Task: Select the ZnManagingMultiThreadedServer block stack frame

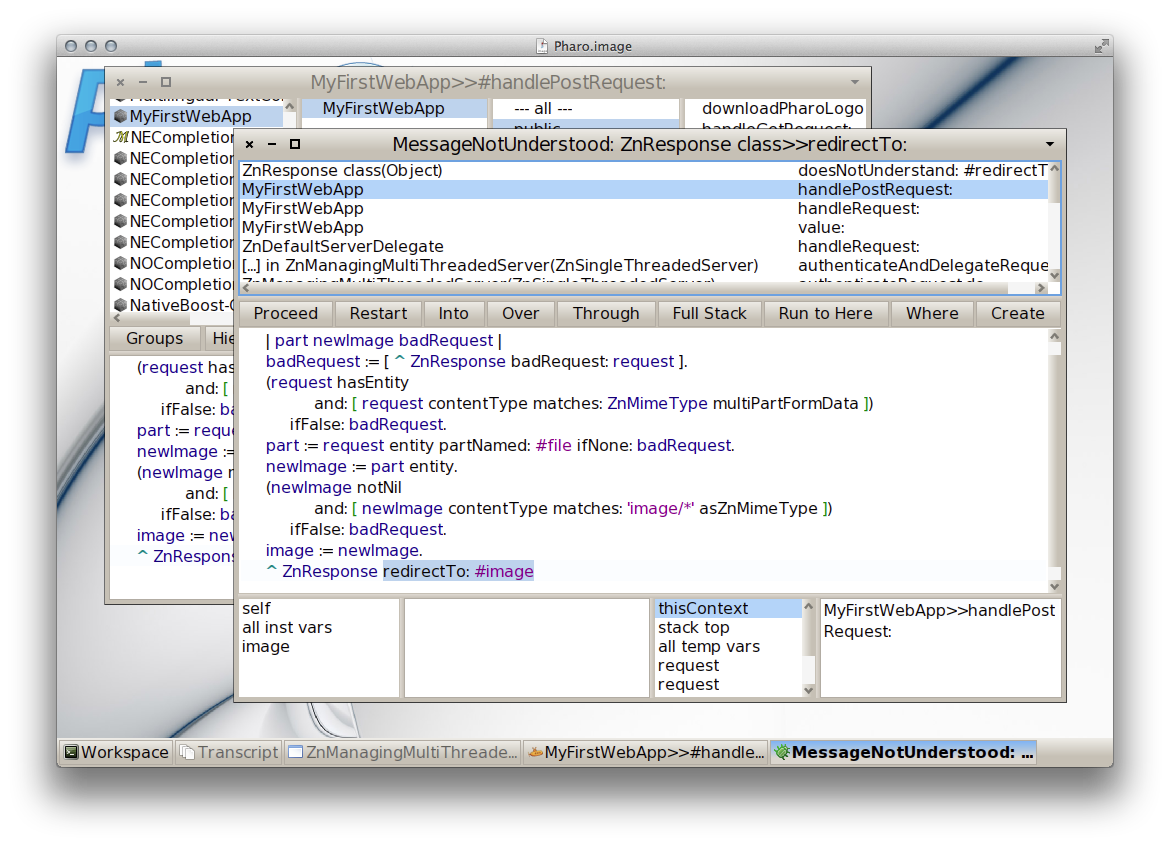Action: pos(644,266)
